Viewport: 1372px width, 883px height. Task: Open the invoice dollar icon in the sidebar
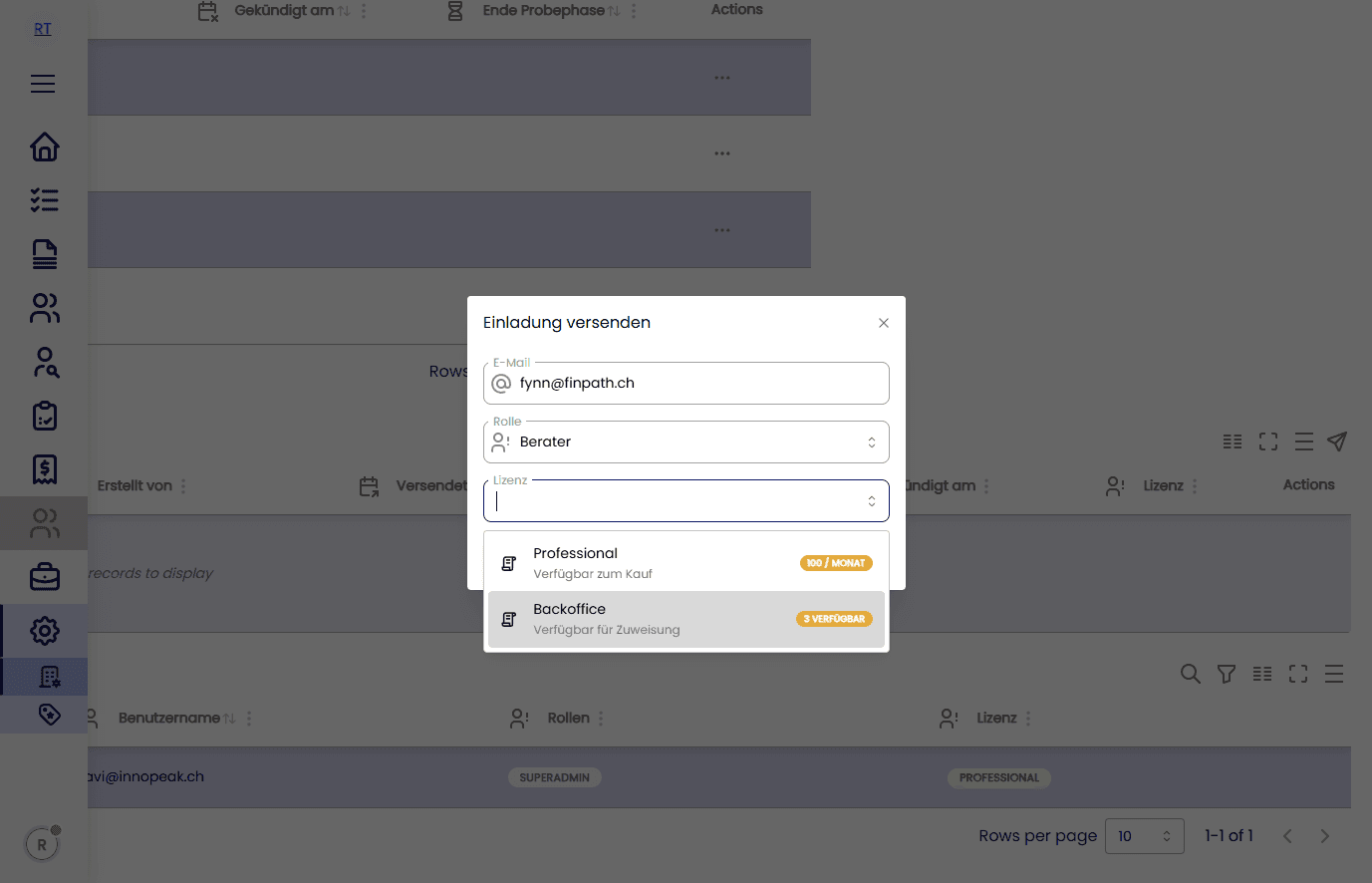44,469
